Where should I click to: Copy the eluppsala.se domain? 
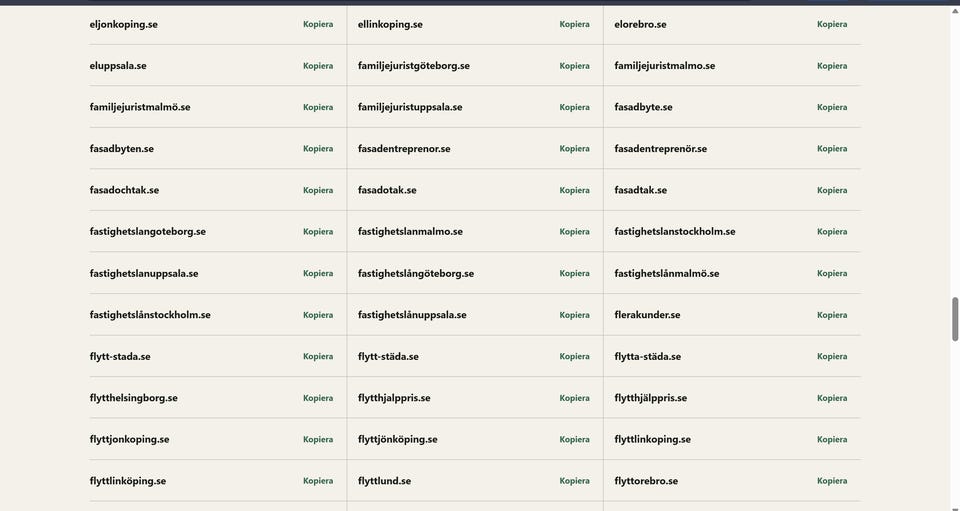318,65
